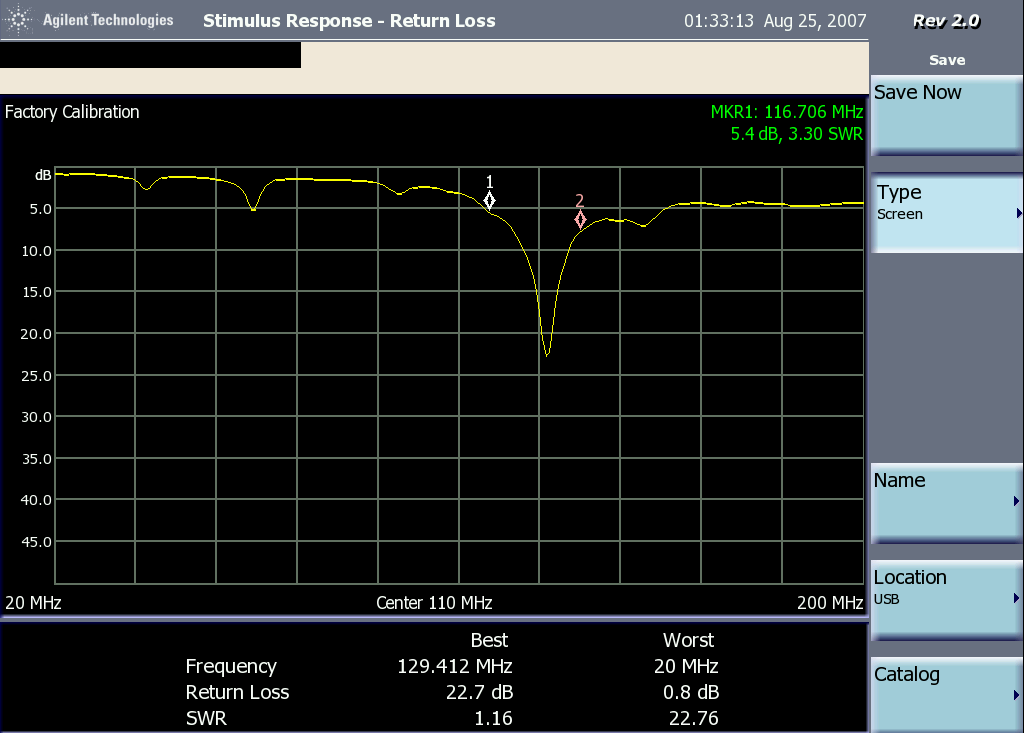Click the Factory Calibration label
The image size is (1024, 733).
click(x=72, y=112)
